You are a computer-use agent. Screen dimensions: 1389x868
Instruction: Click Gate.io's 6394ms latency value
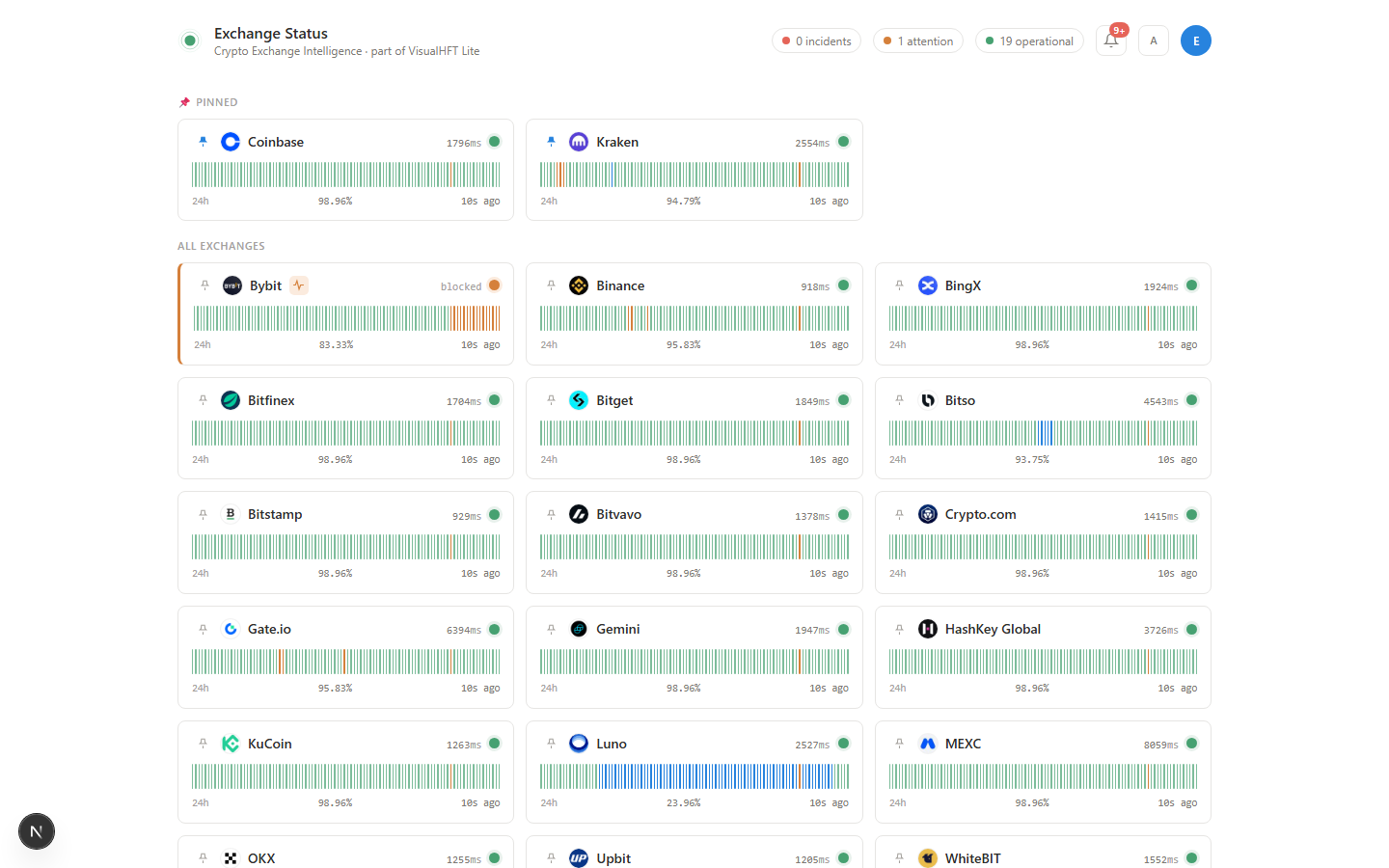pos(464,631)
